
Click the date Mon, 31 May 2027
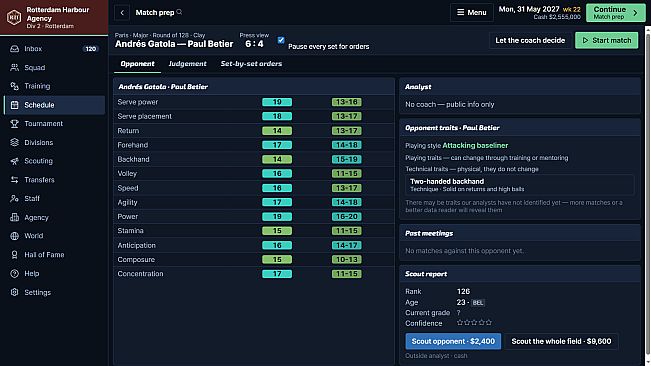529,9
